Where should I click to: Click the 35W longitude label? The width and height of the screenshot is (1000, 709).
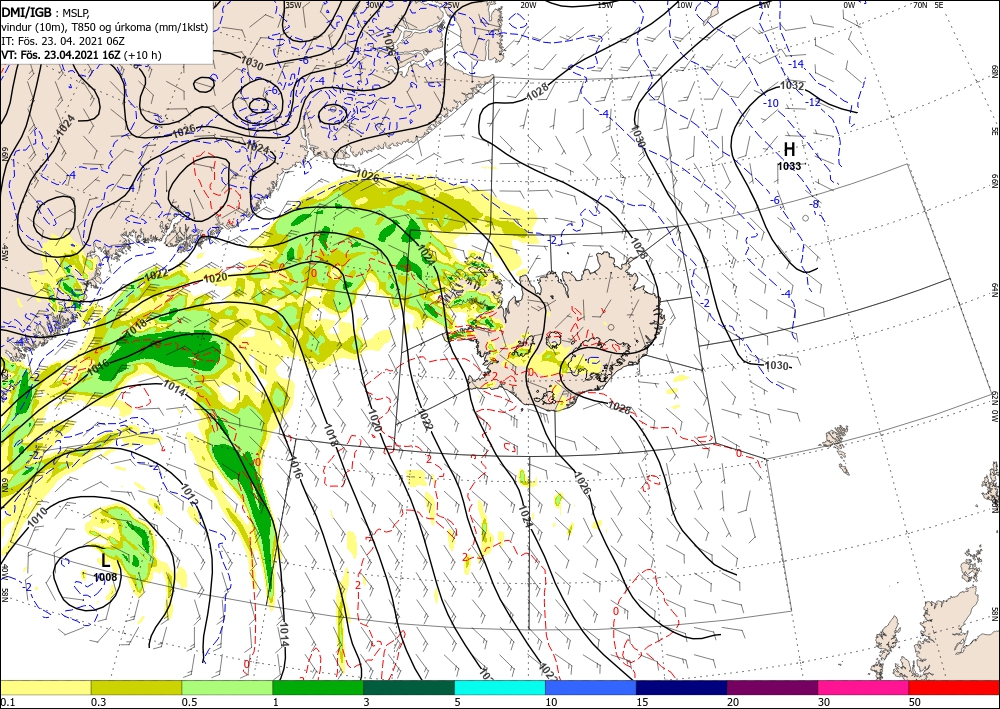[x=293, y=5]
